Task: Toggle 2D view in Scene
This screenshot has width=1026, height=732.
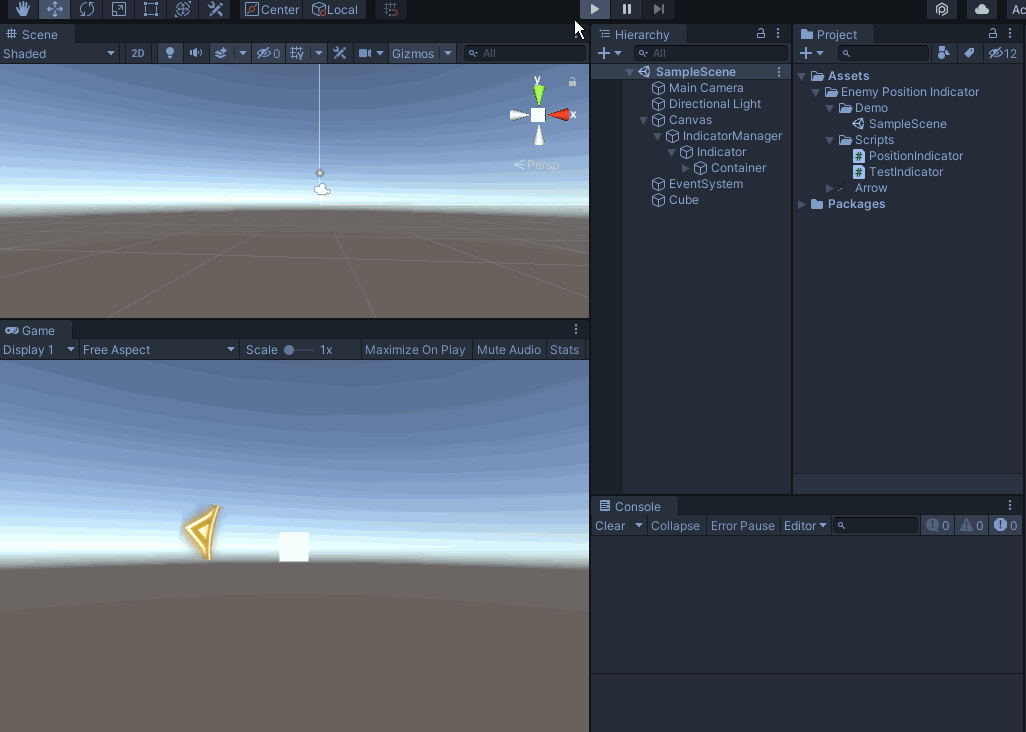Action: tap(137, 54)
